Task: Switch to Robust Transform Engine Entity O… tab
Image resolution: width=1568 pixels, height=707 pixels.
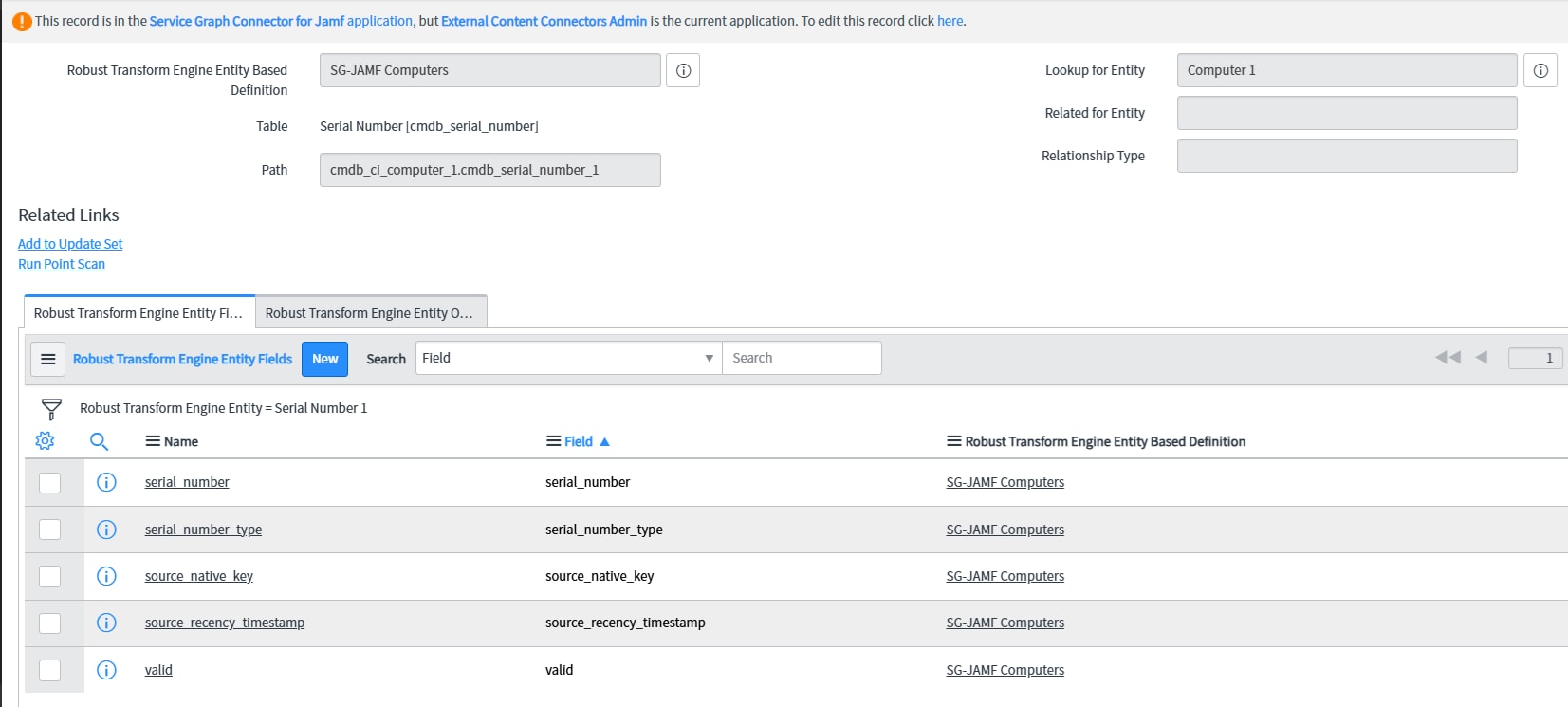Action: 370,312
